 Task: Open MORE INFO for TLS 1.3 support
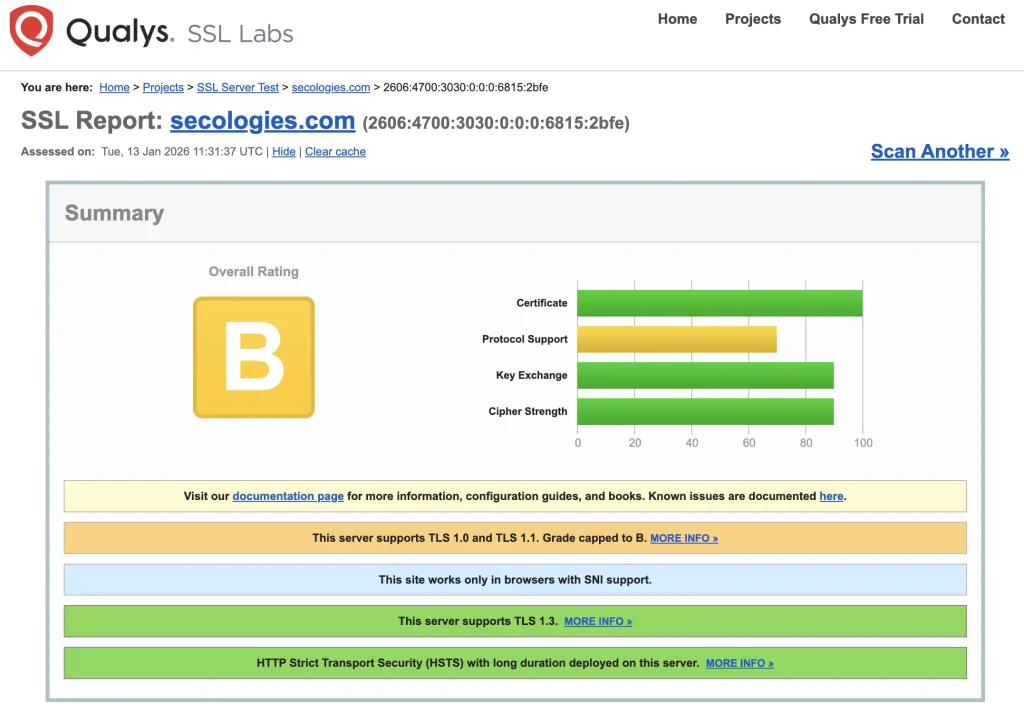(598, 621)
